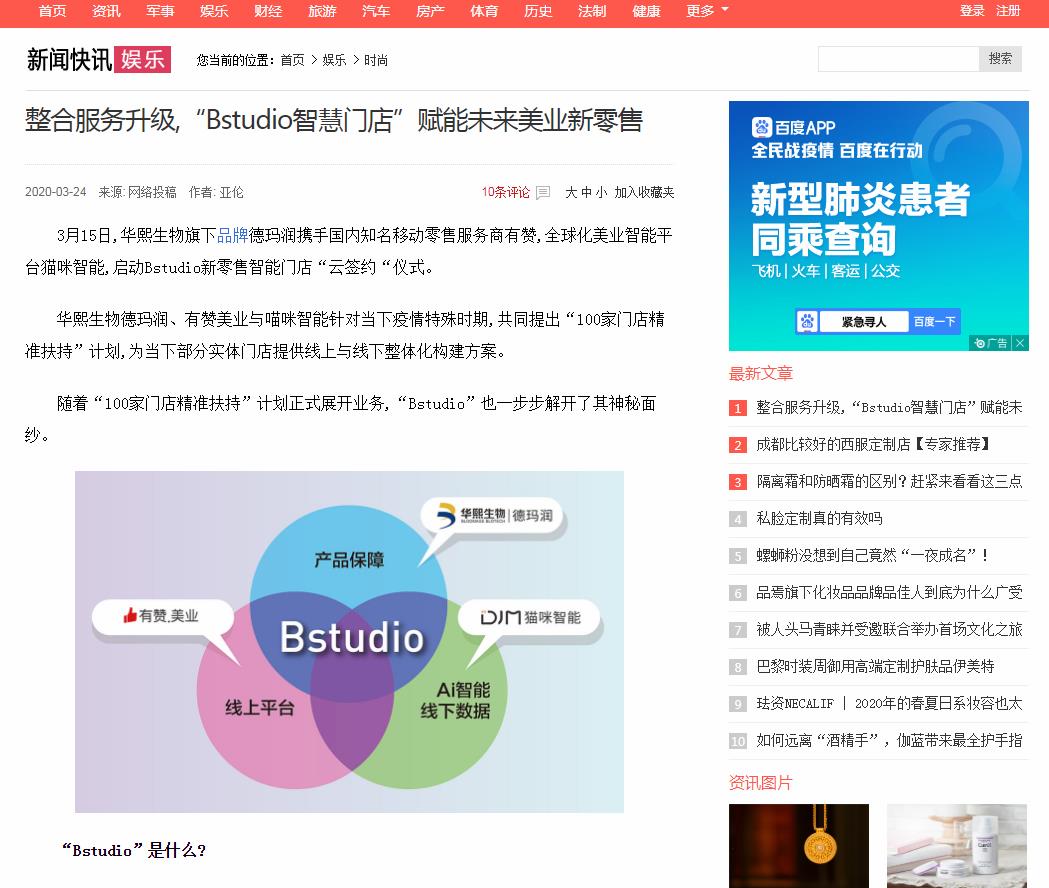Click the 来源: 网络投稿 source text
The image size is (1049, 888).
(x=137, y=193)
